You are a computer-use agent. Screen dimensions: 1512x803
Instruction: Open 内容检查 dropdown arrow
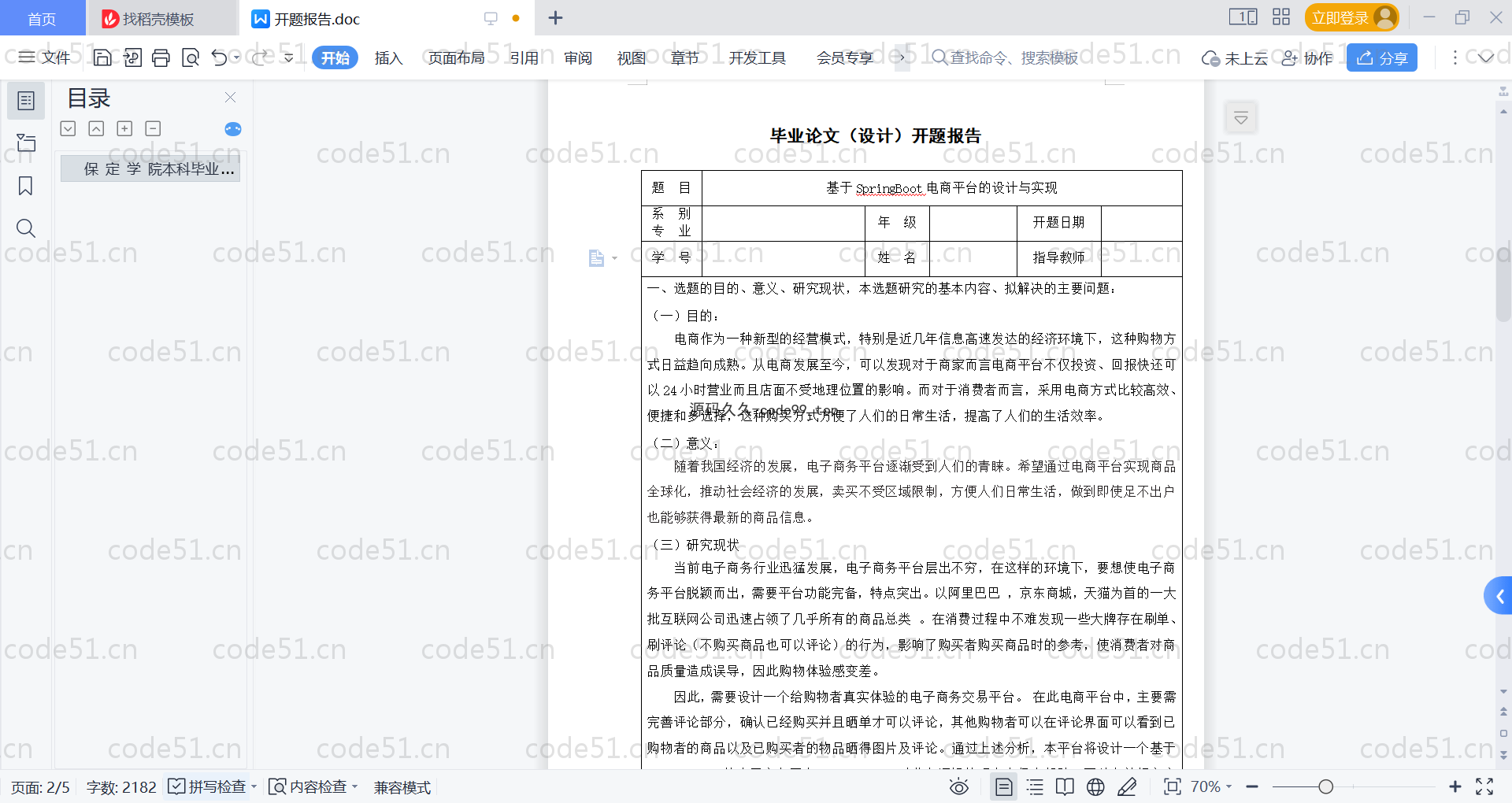(354, 786)
